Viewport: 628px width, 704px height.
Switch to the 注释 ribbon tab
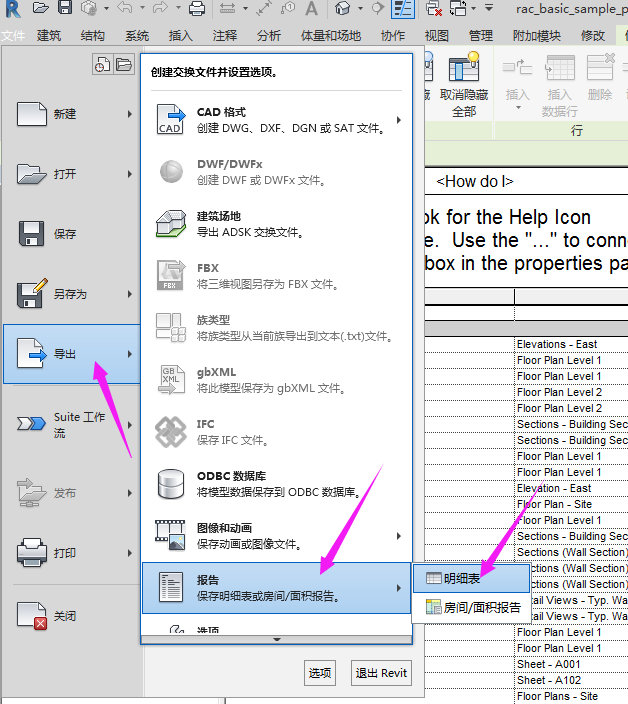[x=225, y=36]
